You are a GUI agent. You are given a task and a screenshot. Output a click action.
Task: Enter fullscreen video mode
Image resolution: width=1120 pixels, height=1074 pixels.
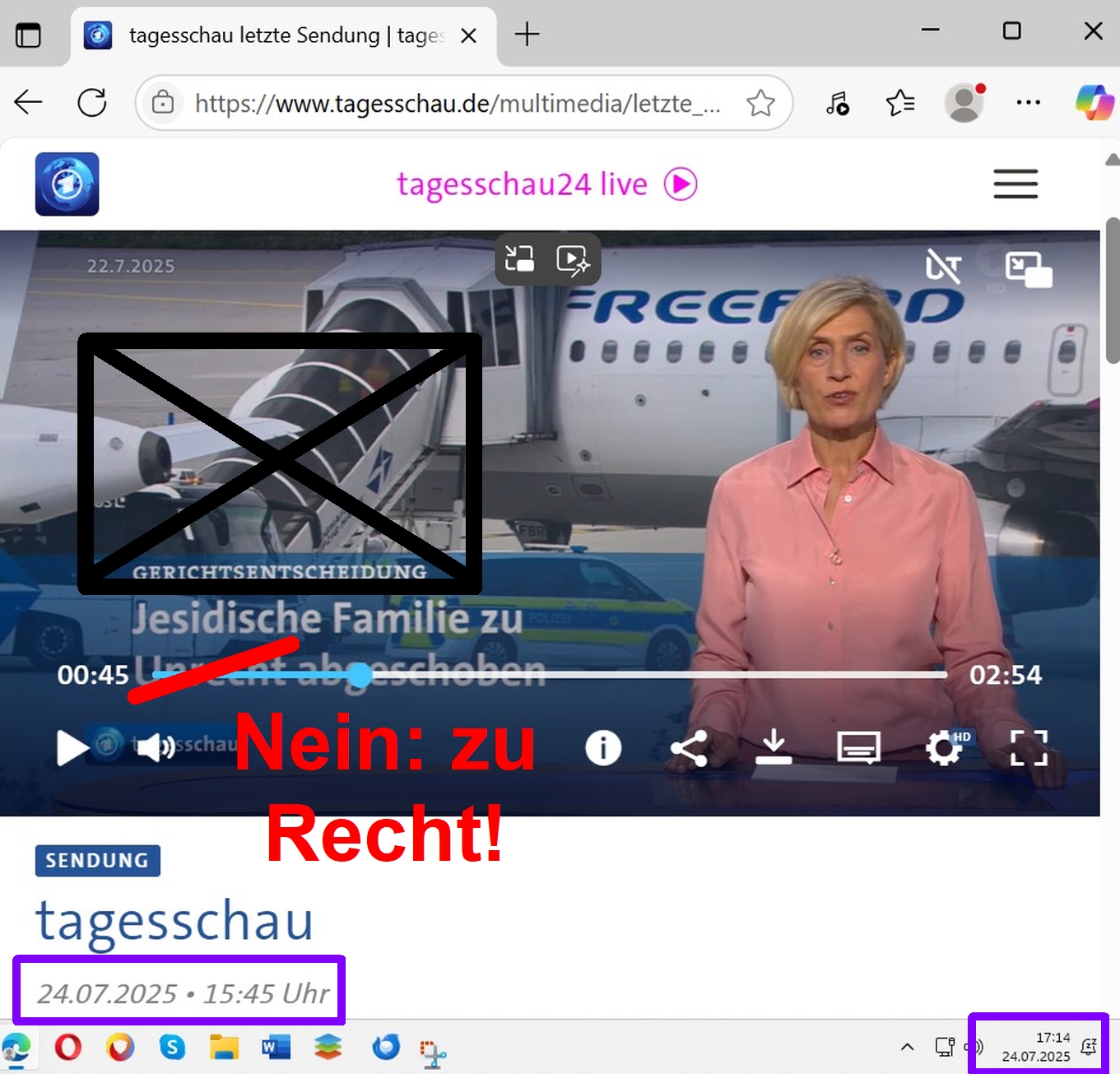click(x=1029, y=748)
